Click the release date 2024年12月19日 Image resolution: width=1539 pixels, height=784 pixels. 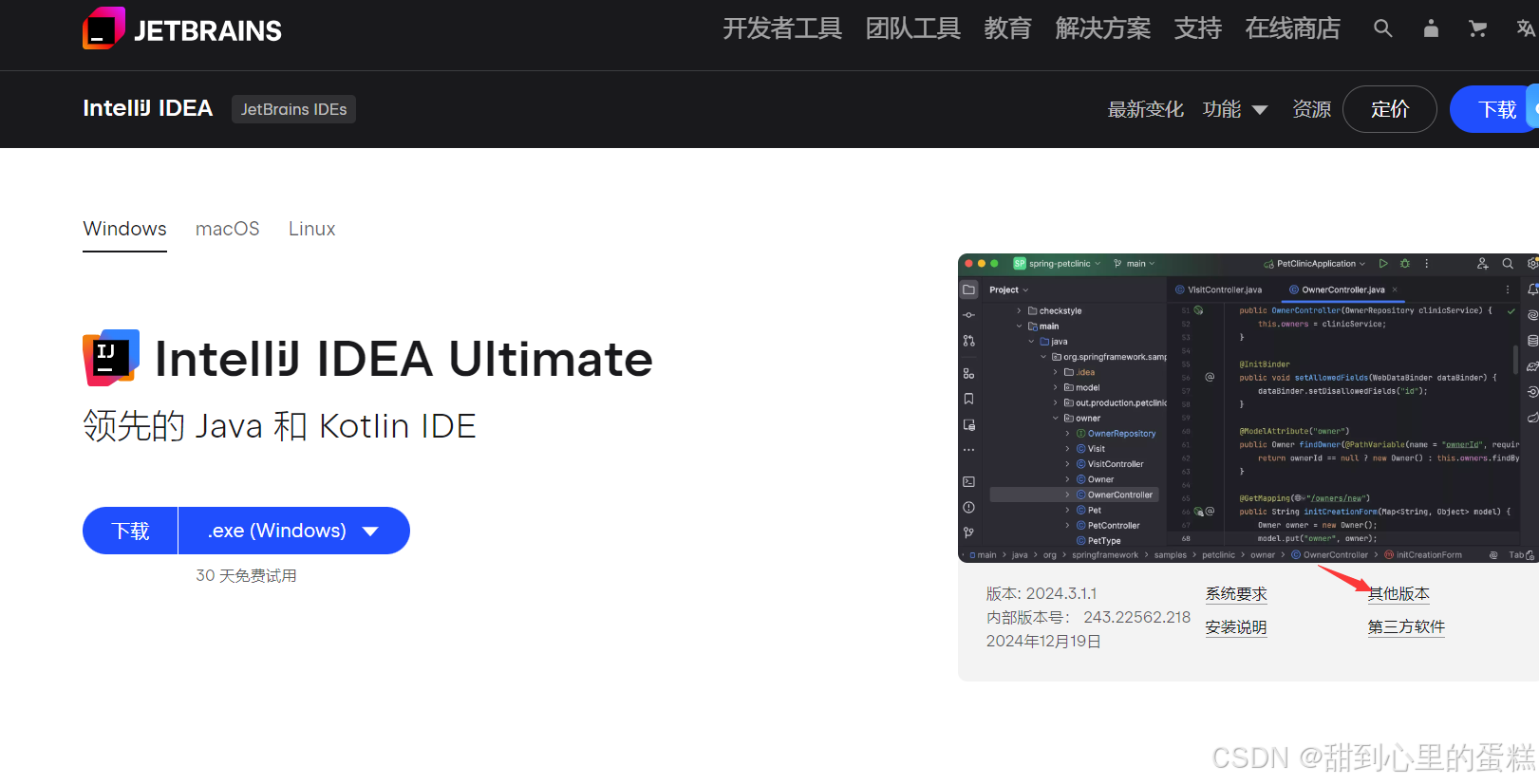pos(1043,641)
